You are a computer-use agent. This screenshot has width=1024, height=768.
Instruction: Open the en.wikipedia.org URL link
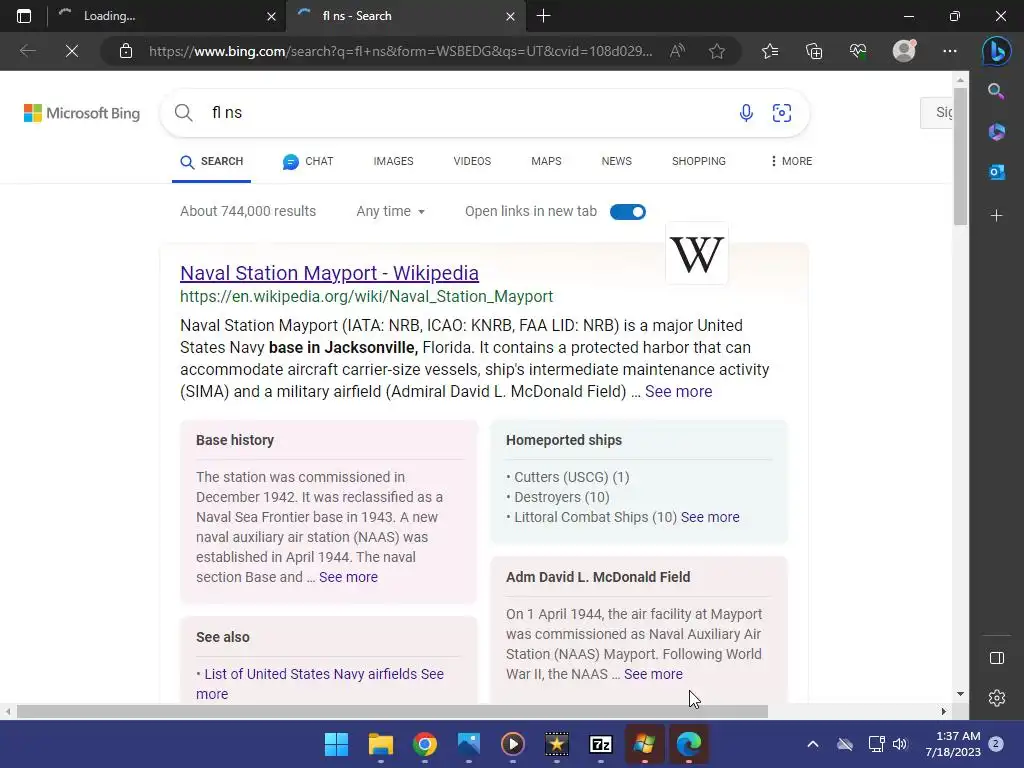tap(366, 296)
